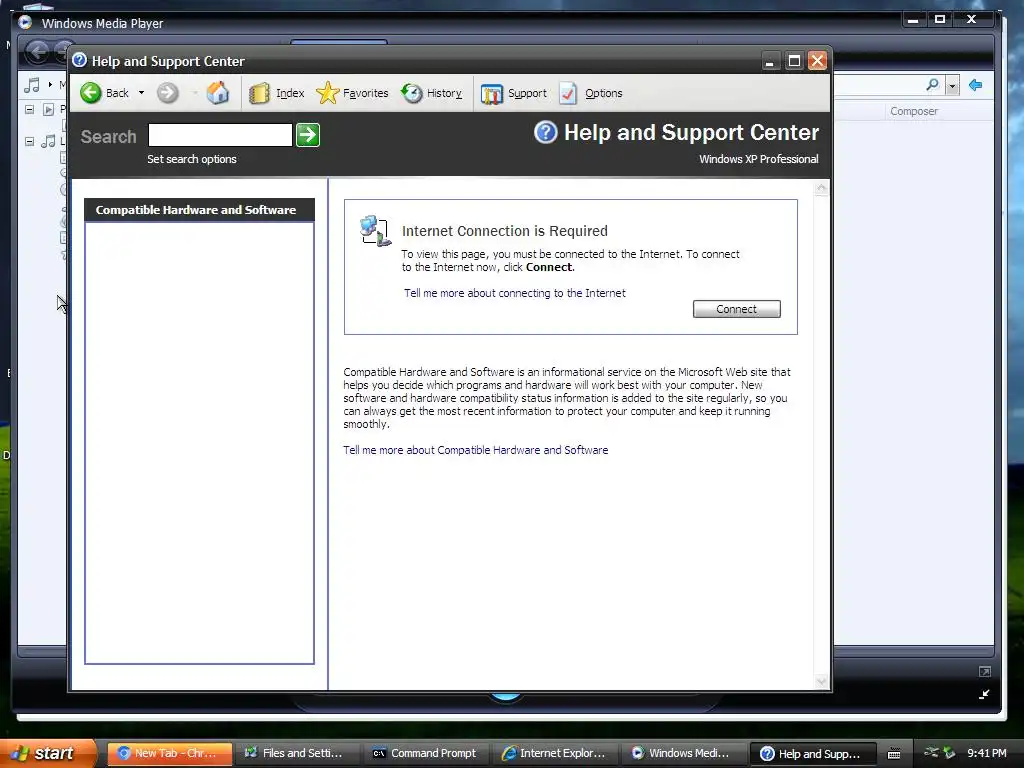Click the Connect button
The image size is (1024, 768).
(x=736, y=309)
